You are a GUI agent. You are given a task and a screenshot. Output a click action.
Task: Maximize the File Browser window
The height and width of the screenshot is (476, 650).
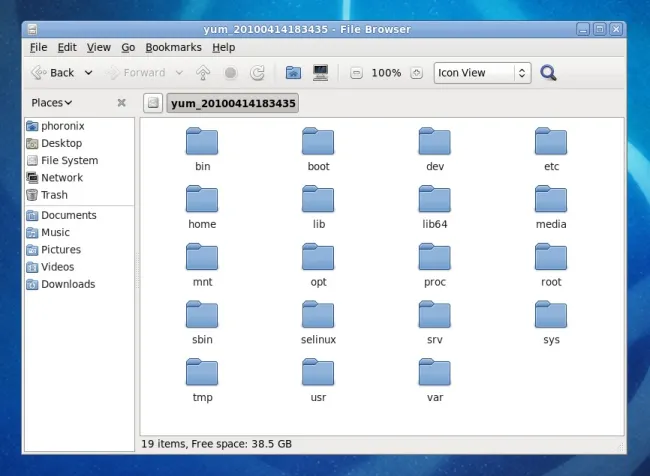[599, 29]
